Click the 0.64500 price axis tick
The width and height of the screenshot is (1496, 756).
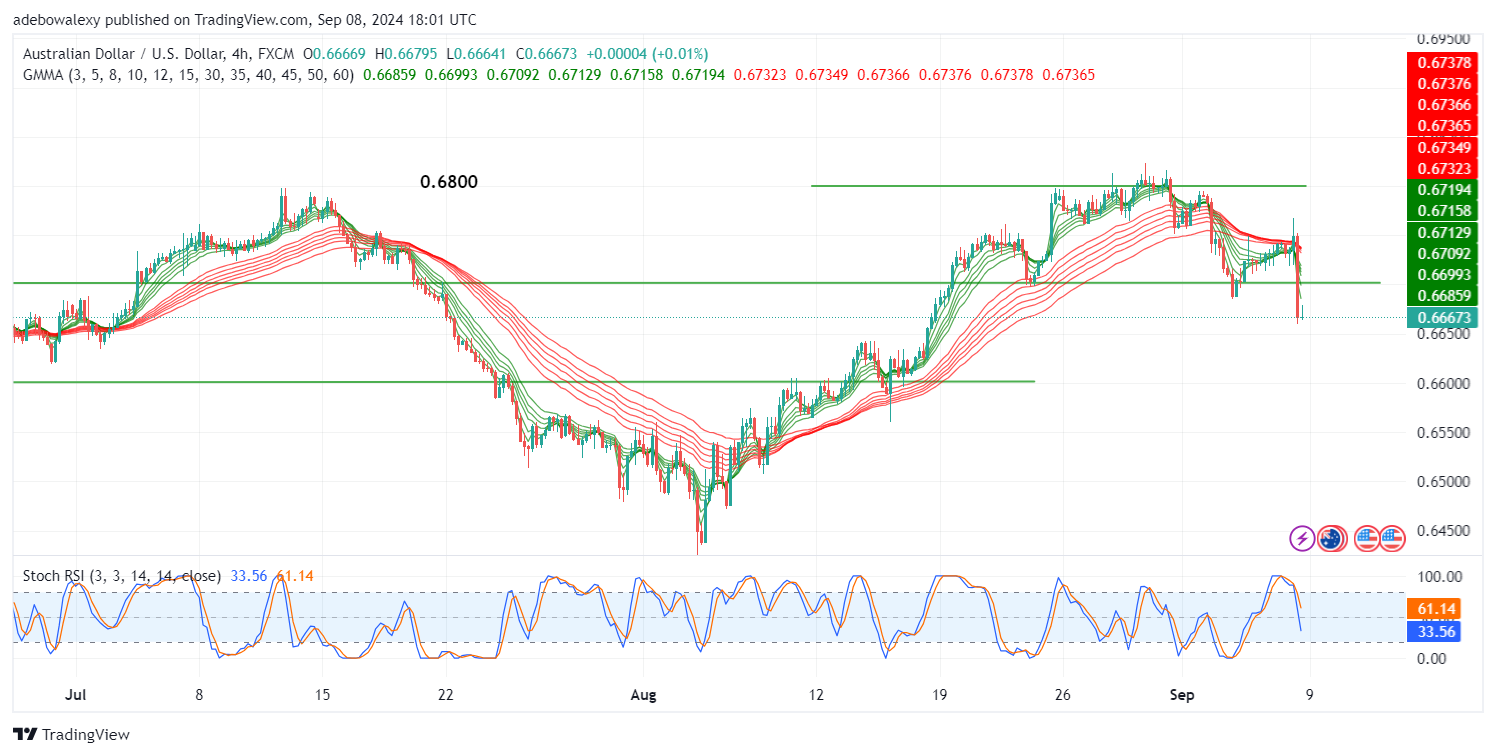1441,531
